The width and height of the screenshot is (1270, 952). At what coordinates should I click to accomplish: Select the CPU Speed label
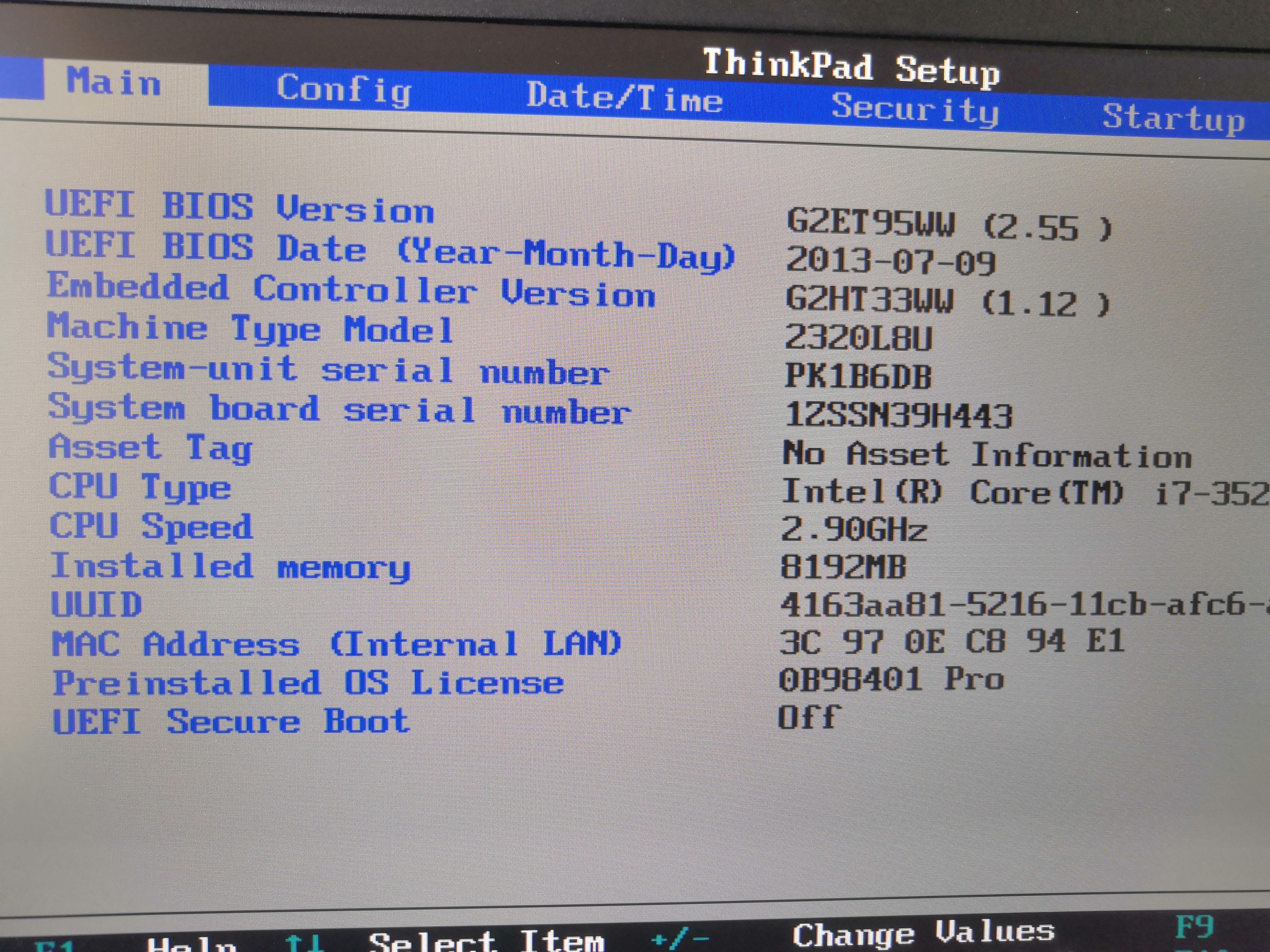tap(151, 526)
